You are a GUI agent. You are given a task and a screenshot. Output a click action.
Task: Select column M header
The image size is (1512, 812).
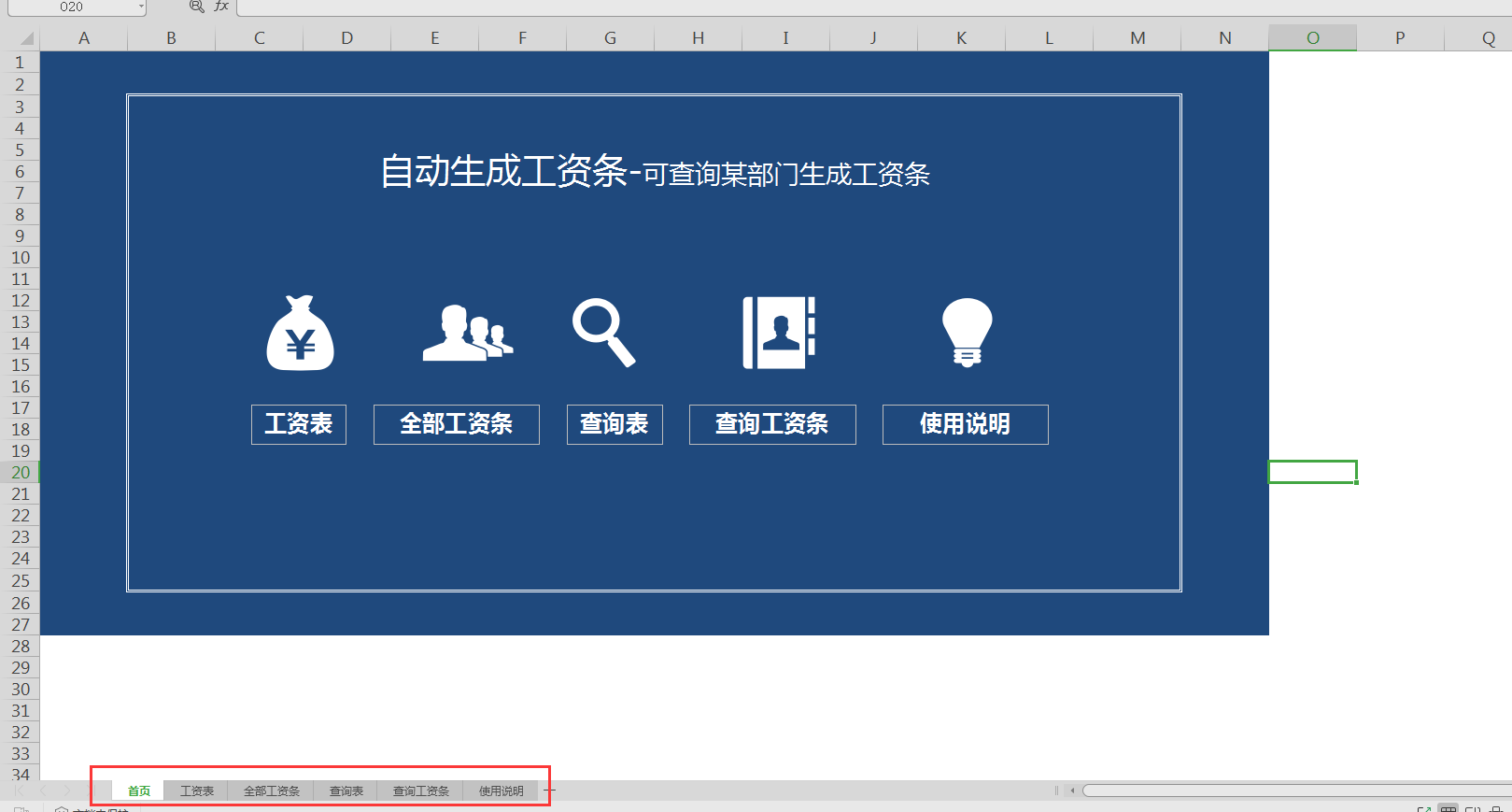point(1138,38)
